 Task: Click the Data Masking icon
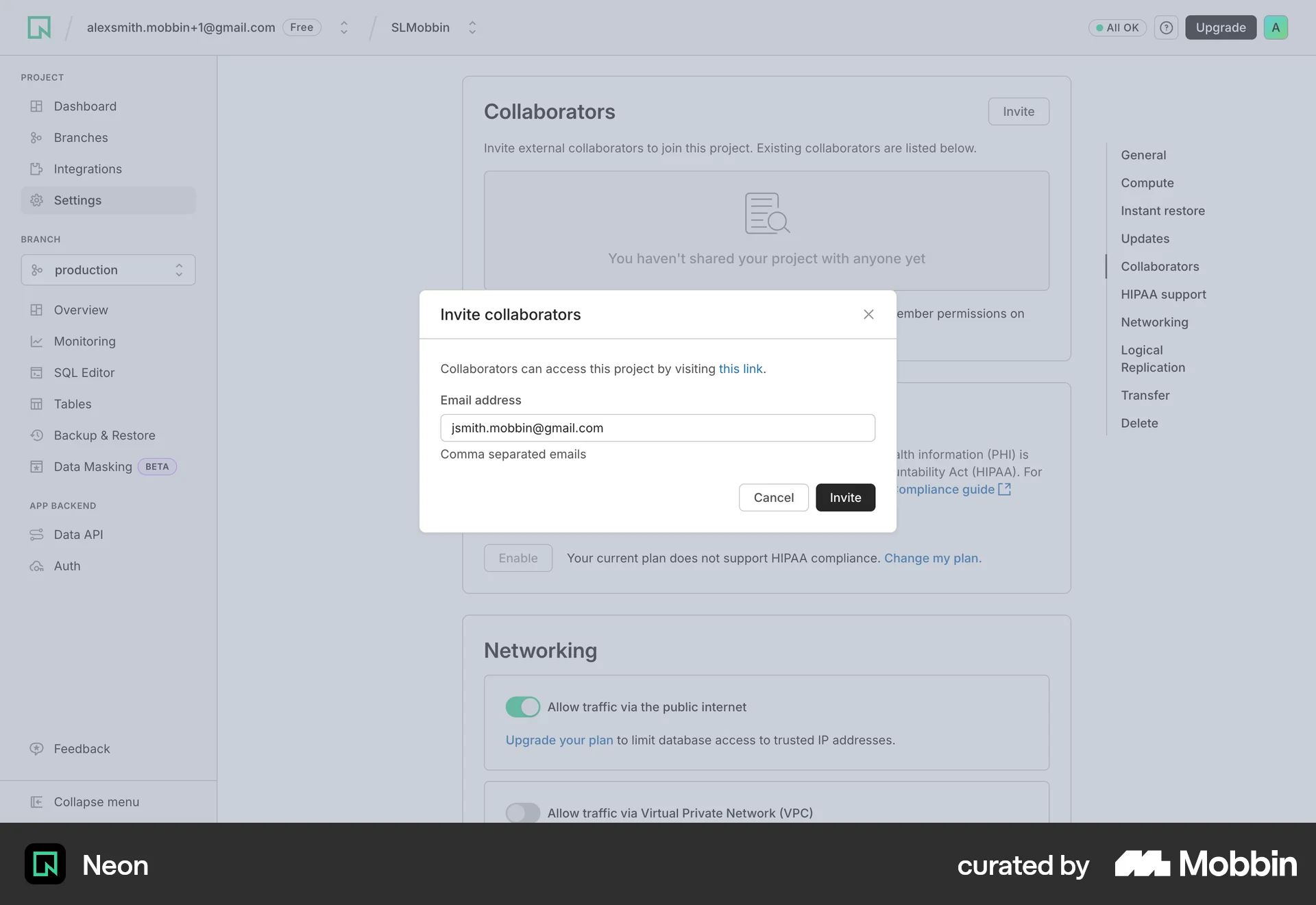tap(36, 467)
